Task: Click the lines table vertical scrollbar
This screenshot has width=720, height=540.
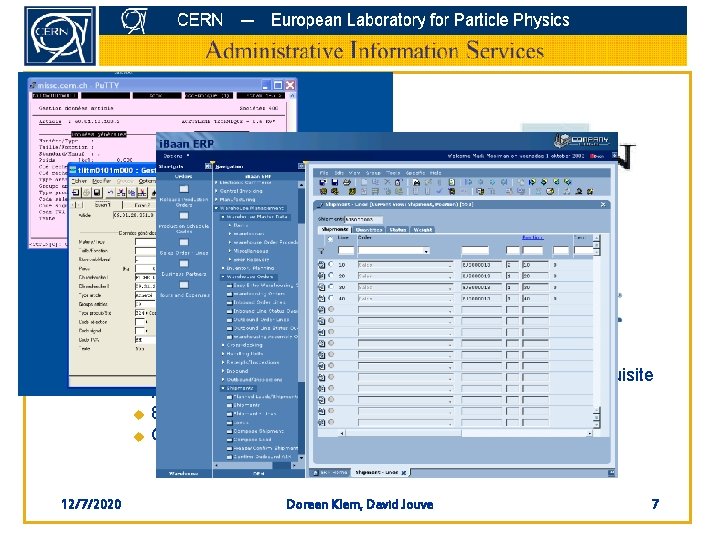Action: pos(596,332)
